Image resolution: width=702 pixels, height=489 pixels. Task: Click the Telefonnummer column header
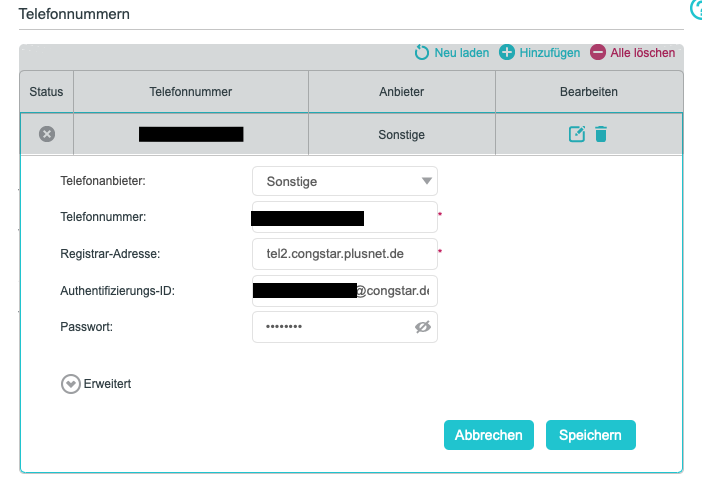pos(190,92)
